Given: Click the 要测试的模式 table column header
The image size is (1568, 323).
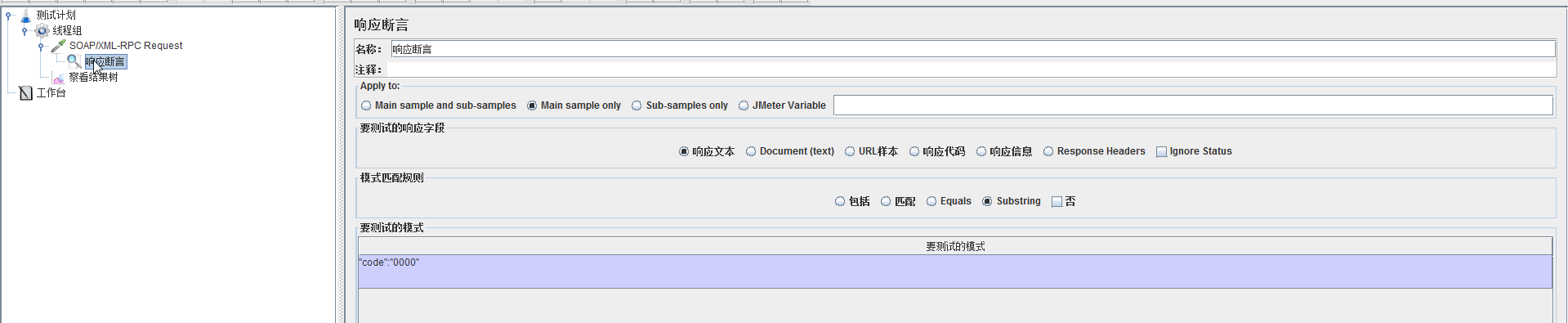Looking at the screenshot, I should (955, 246).
